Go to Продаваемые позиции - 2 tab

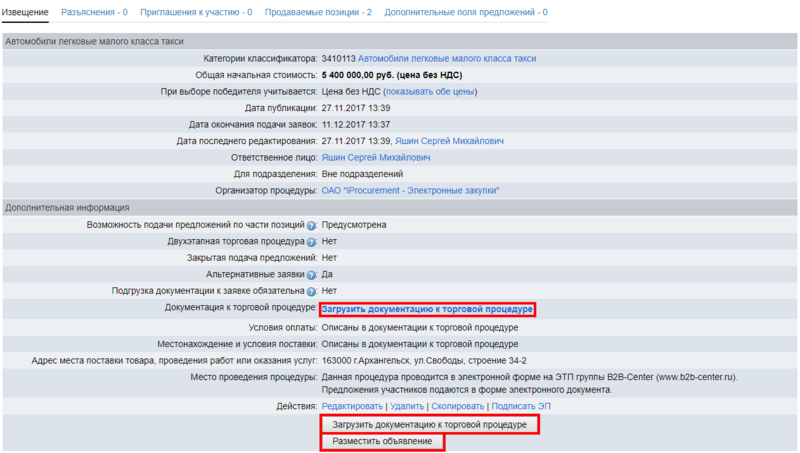click(318, 12)
